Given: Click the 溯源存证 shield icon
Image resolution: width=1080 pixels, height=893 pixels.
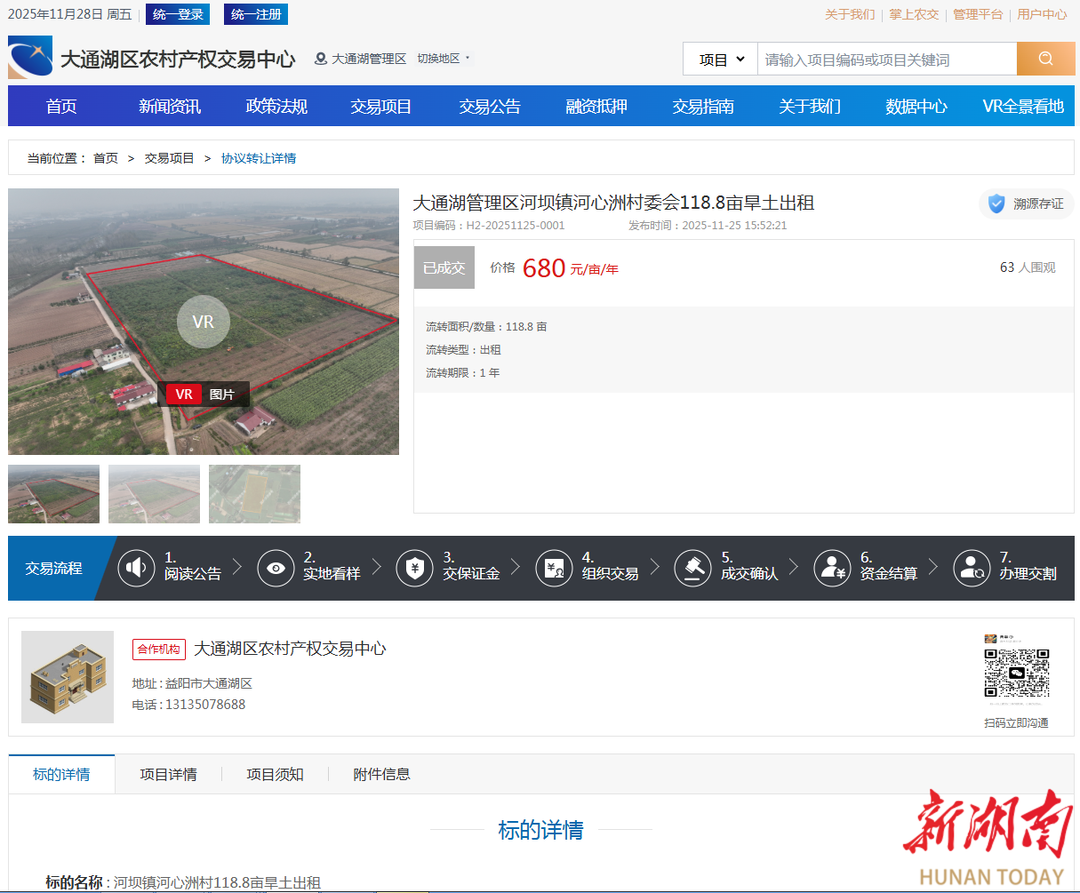Looking at the screenshot, I should pos(996,204).
